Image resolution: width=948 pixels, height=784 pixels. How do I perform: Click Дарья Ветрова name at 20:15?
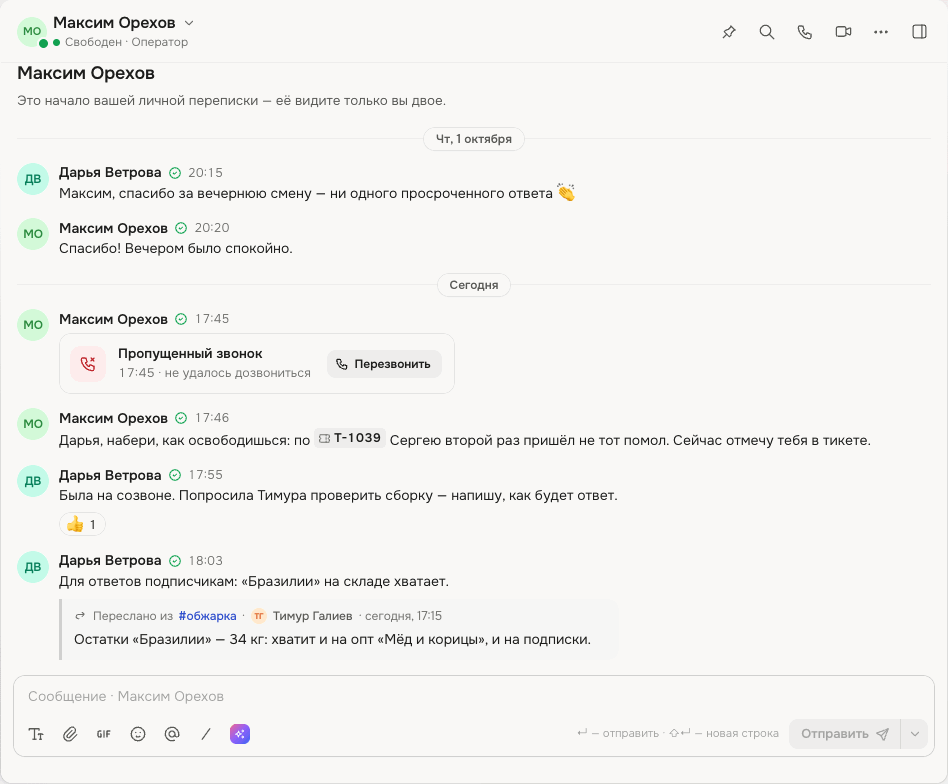tap(110, 172)
